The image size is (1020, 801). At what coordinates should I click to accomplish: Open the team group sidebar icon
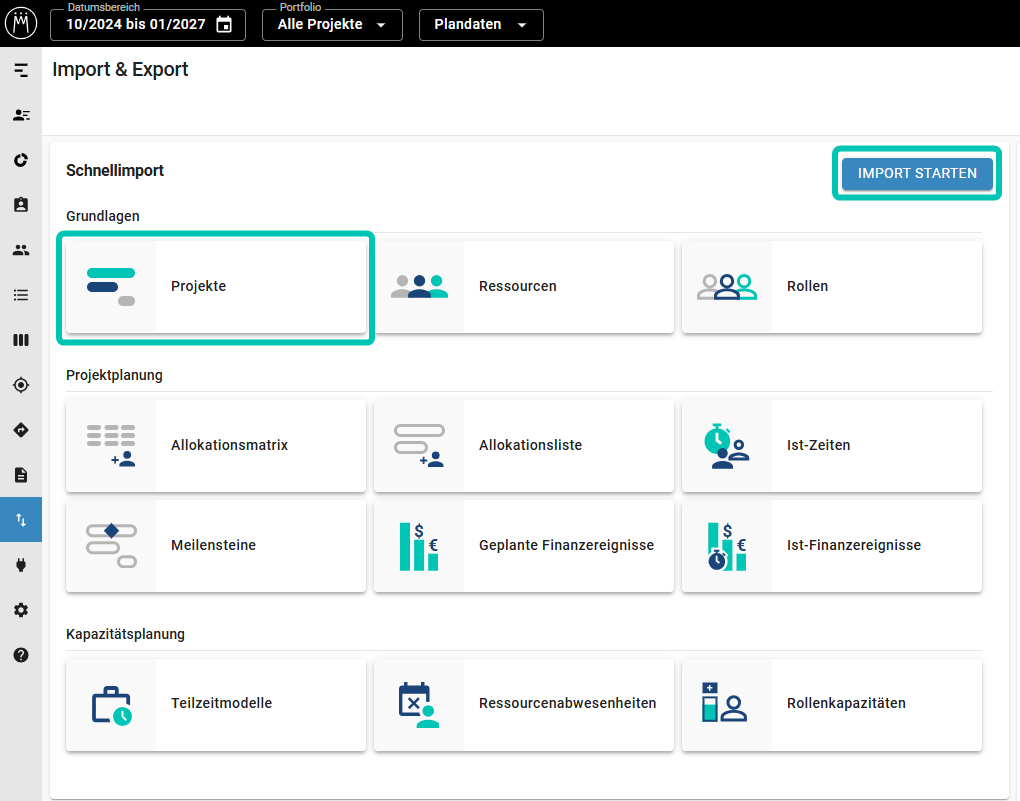[x=21, y=250]
